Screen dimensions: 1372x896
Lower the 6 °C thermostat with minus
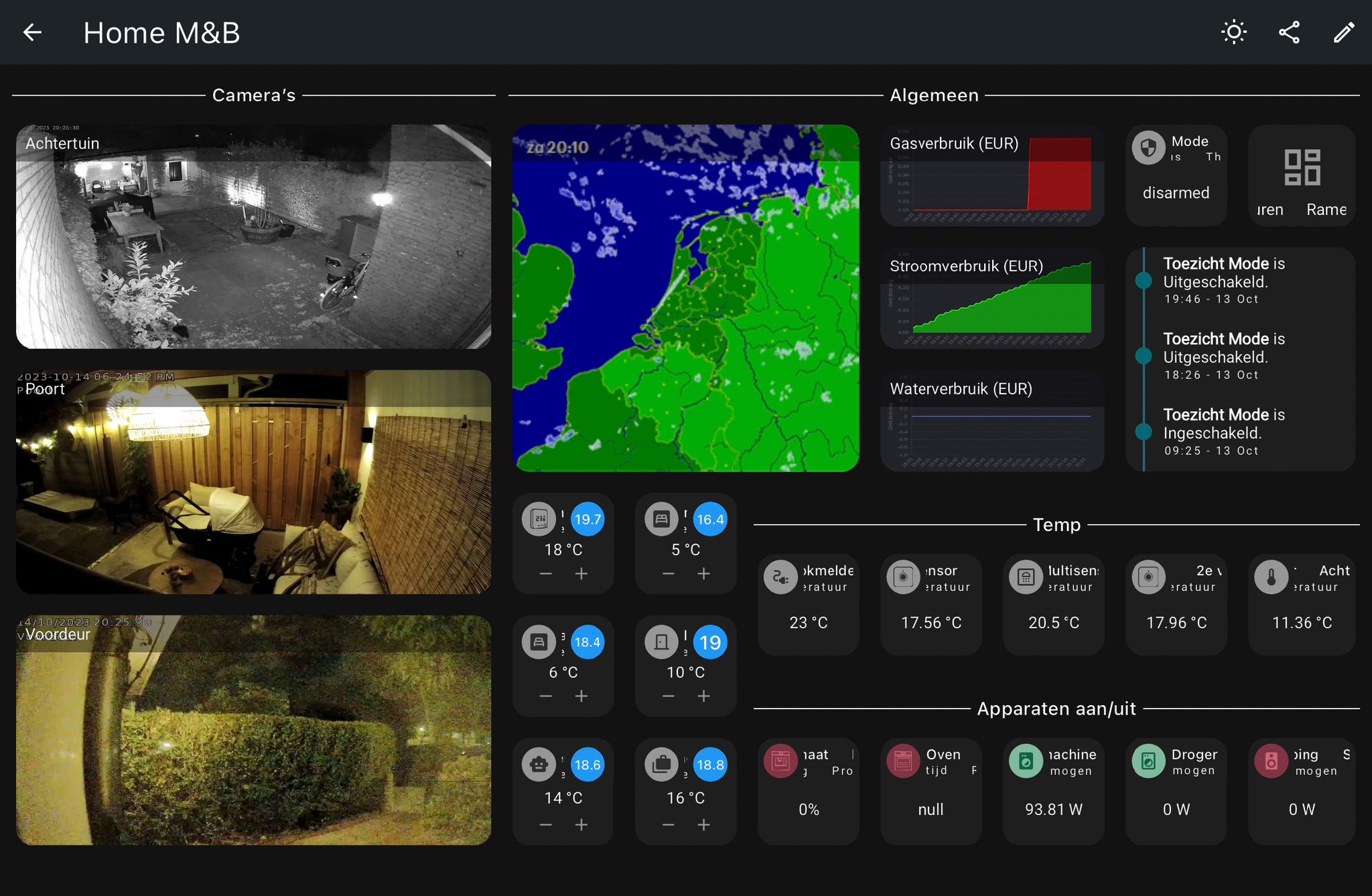pyautogui.click(x=546, y=696)
